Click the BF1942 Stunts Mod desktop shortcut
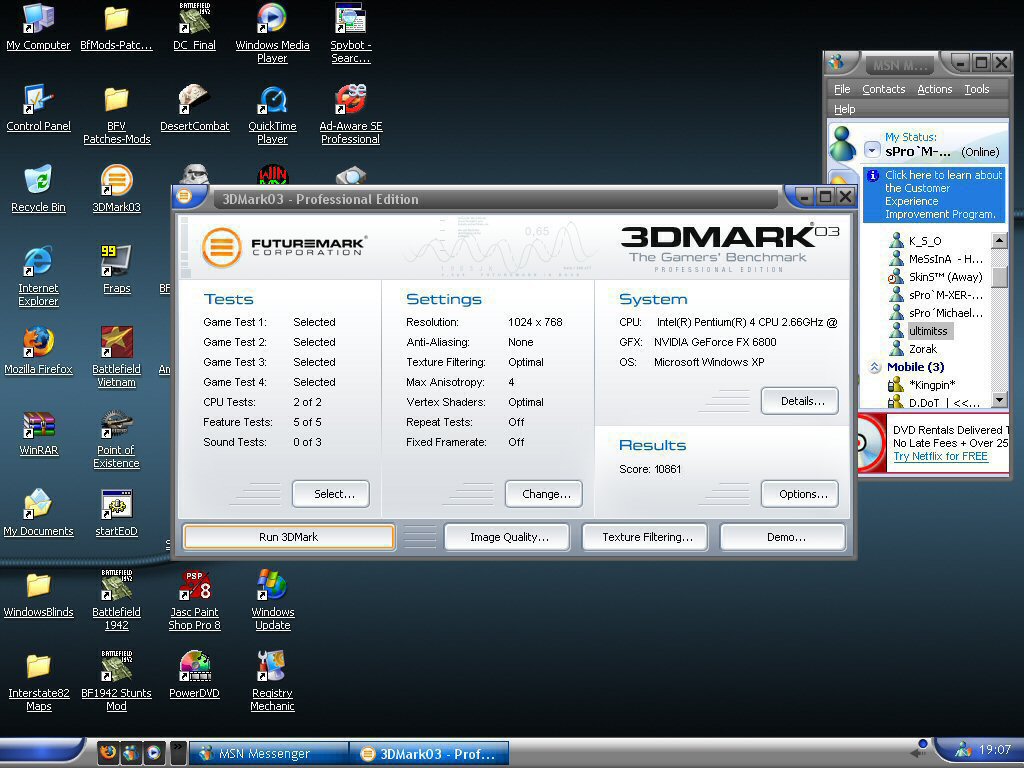1024x768 pixels. (x=116, y=681)
